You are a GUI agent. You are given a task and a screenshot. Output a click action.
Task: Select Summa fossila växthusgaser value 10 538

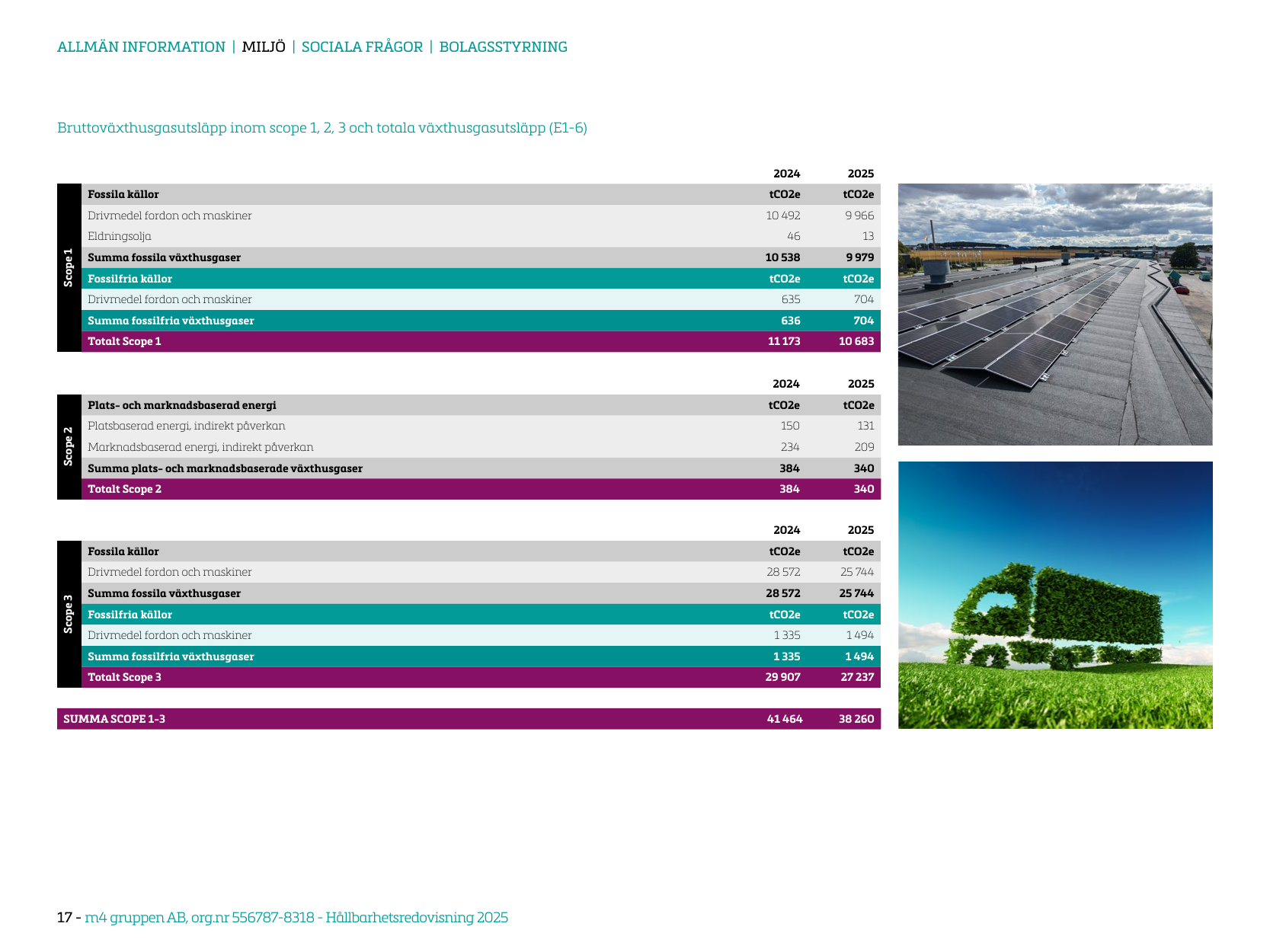point(783,257)
